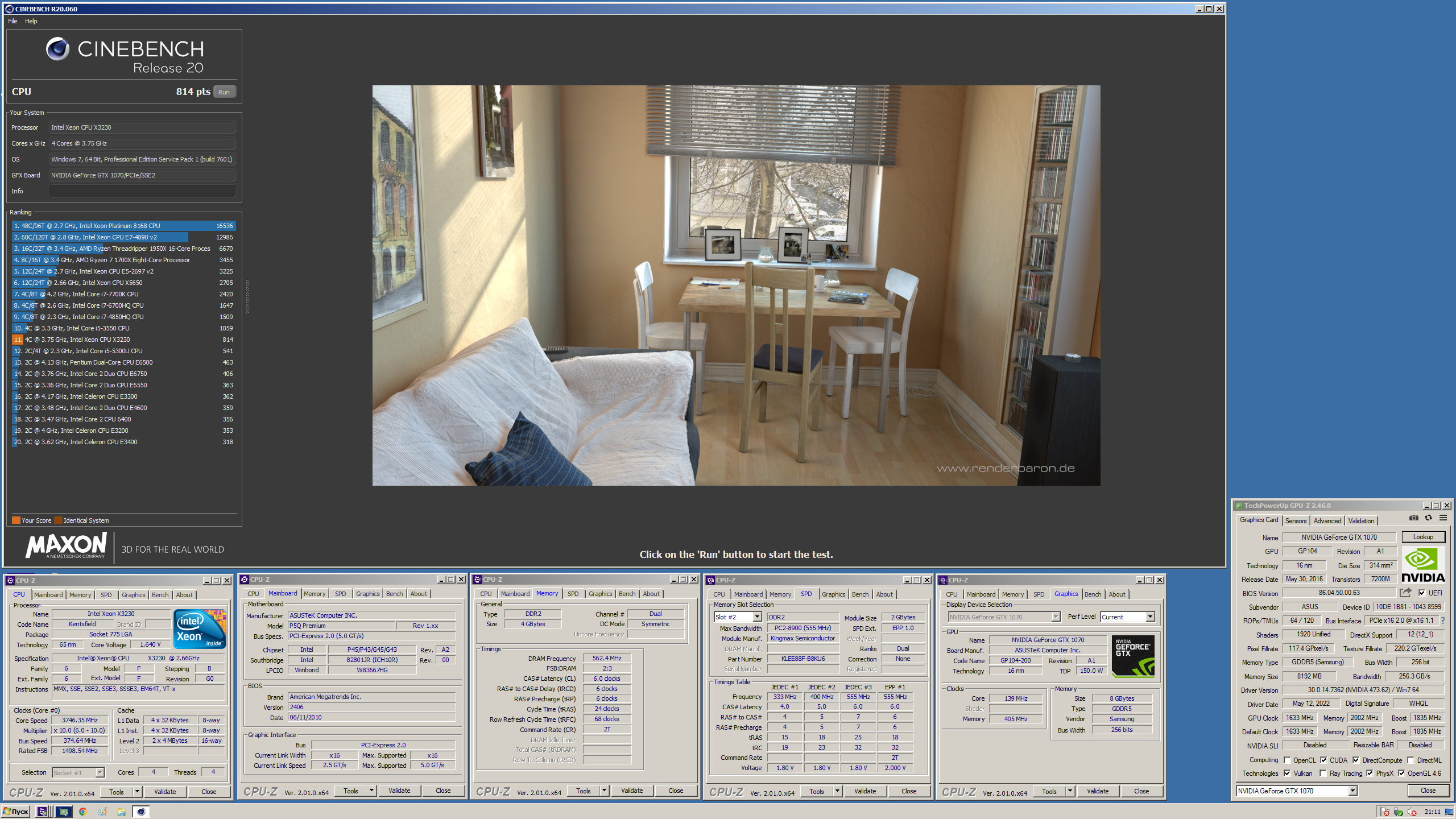Open Tools dropdown arrow in CPU-Z Graphics window
The height and width of the screenshot is (819, 1456).
tap(1070, 791)
